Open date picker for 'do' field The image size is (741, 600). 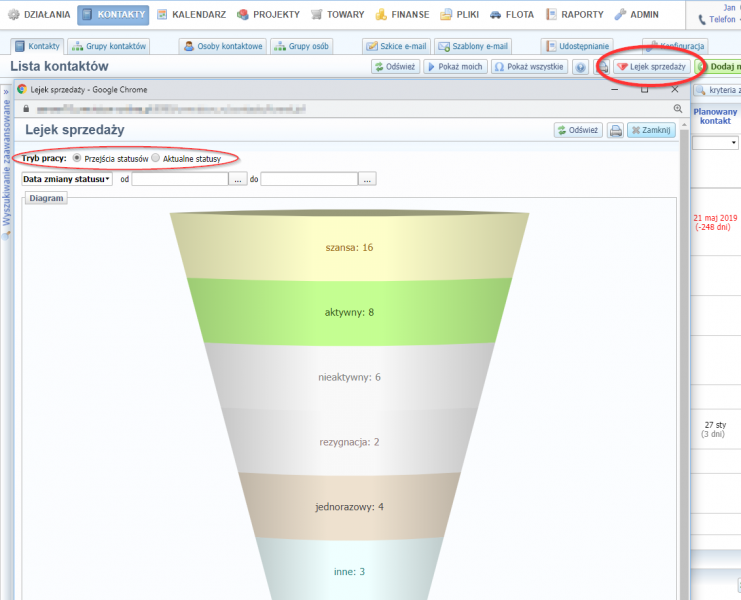368,179
